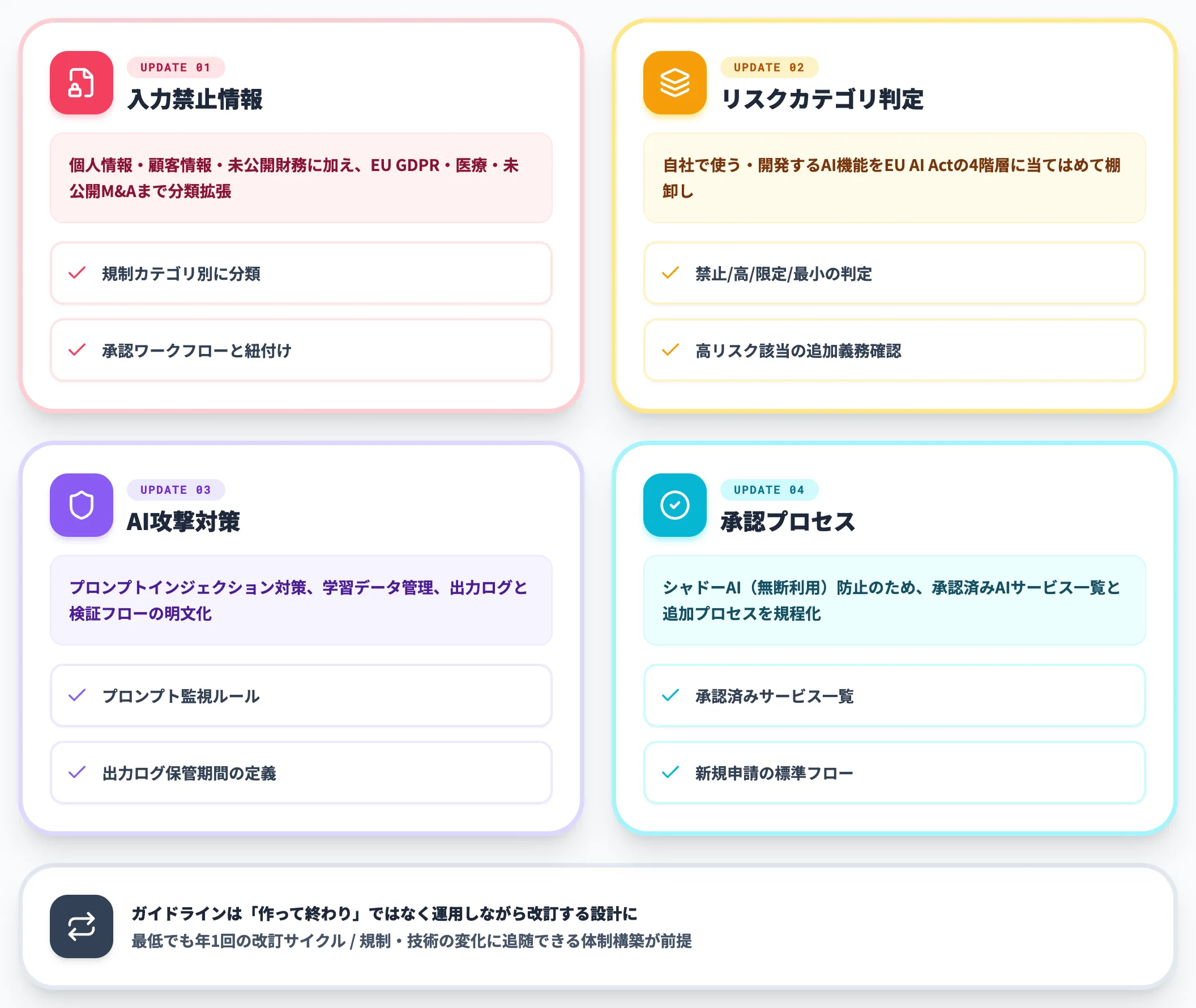
Task: Click the item text 禁止/高/限定/最小の判定
Action: point(783,274)
